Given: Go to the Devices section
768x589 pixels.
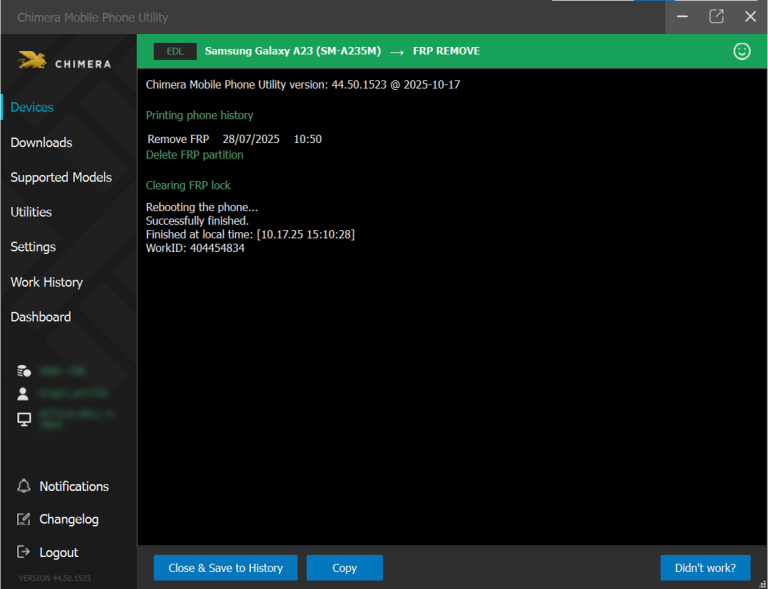Looking at the screenshot, I should coord(32,107).
